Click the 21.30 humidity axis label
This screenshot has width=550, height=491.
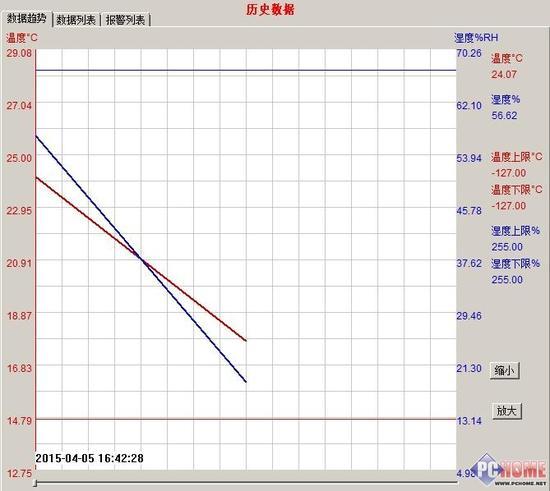469,368
